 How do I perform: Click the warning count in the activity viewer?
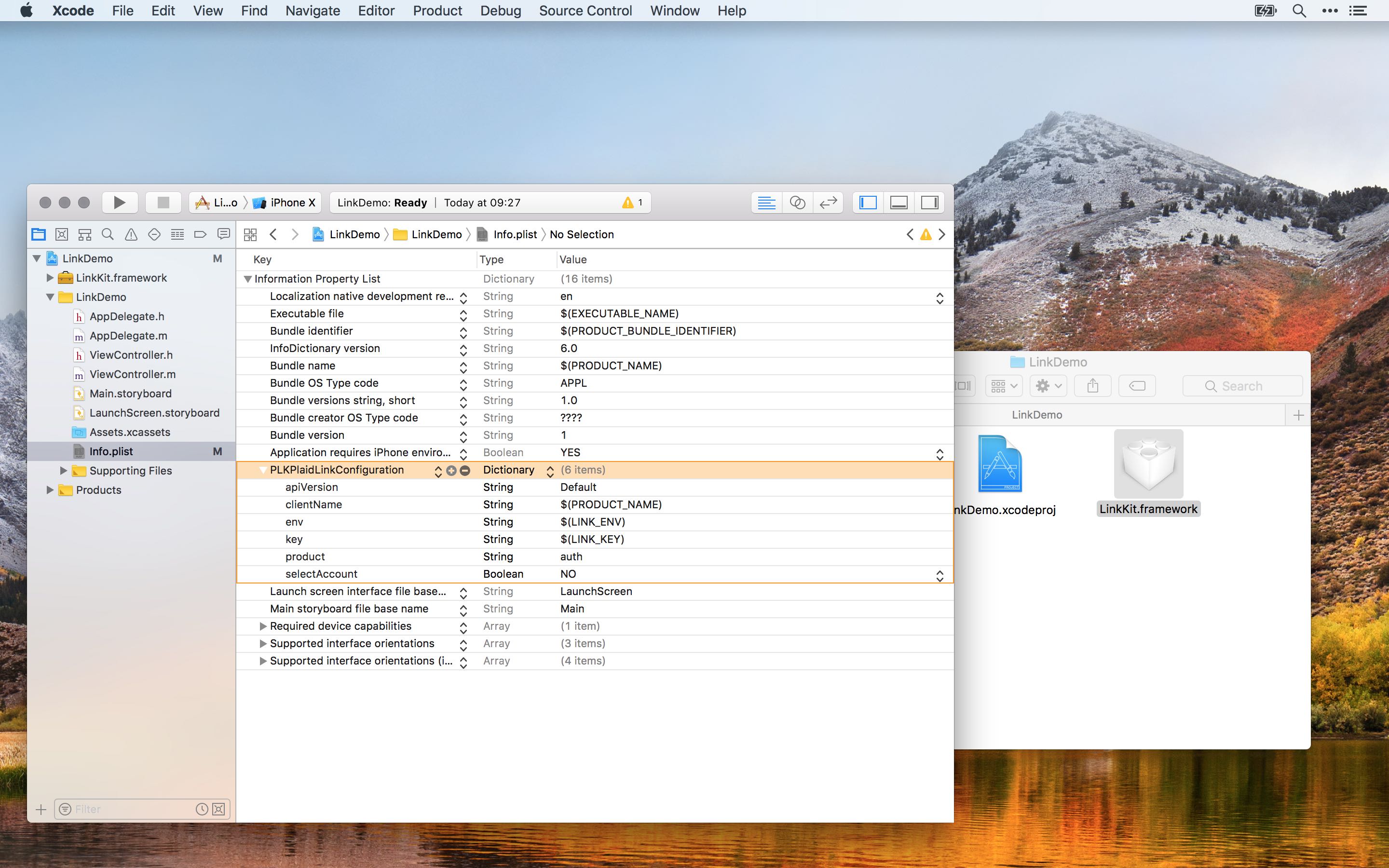[632, 202]
